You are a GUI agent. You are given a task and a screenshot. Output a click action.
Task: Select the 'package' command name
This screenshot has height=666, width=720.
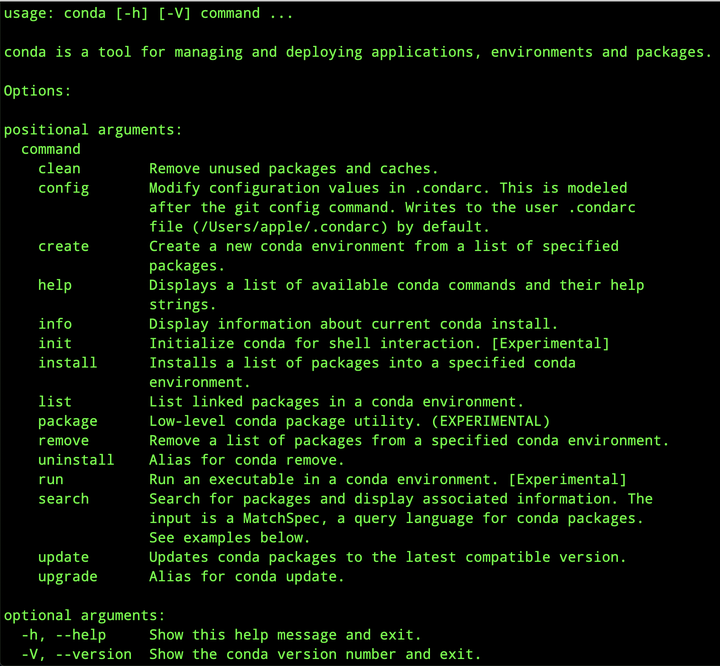(67, 421)
